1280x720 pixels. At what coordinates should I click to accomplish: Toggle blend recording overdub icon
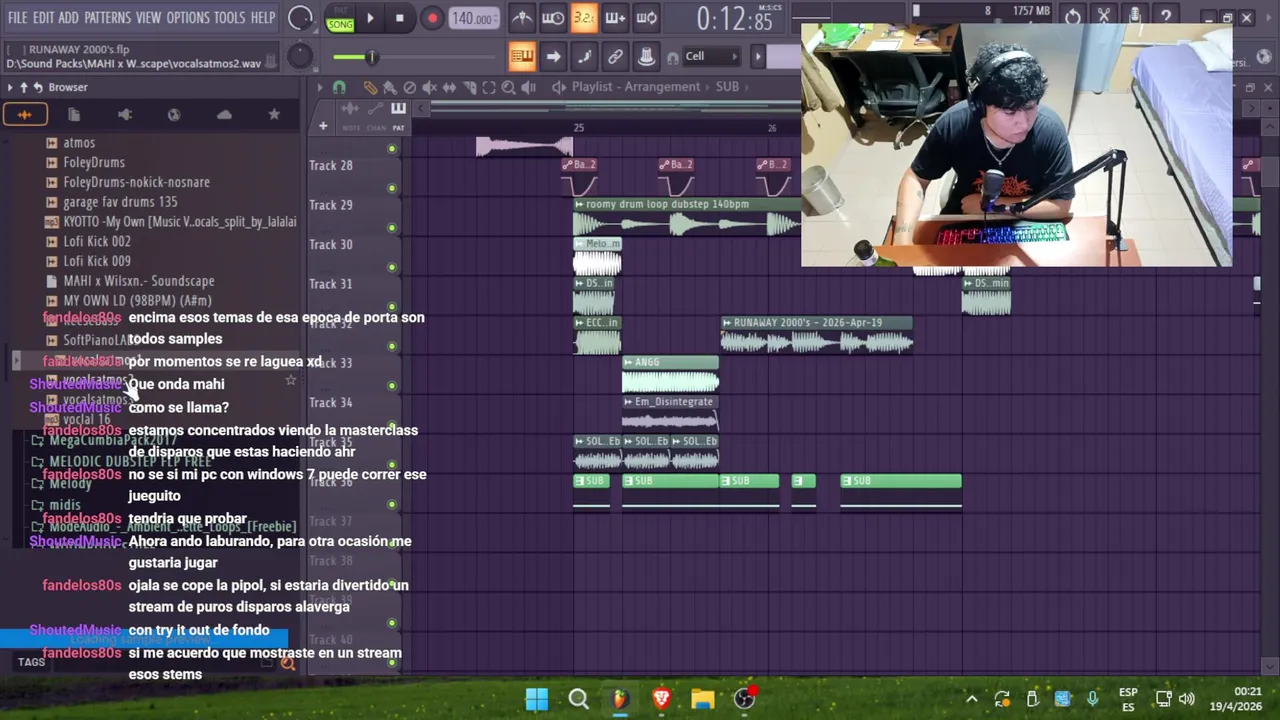[615, 18]
